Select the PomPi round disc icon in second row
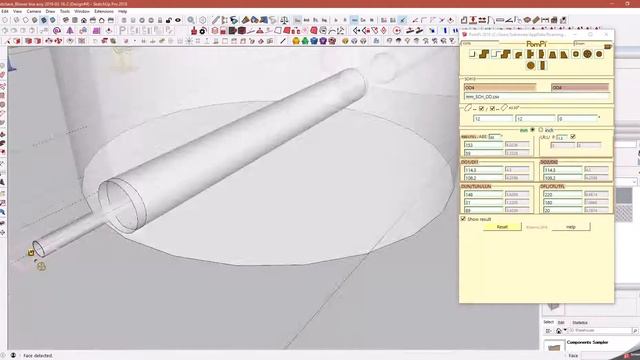Image resolution: width=640 pixels, height=360 pixels. [530, 65]
